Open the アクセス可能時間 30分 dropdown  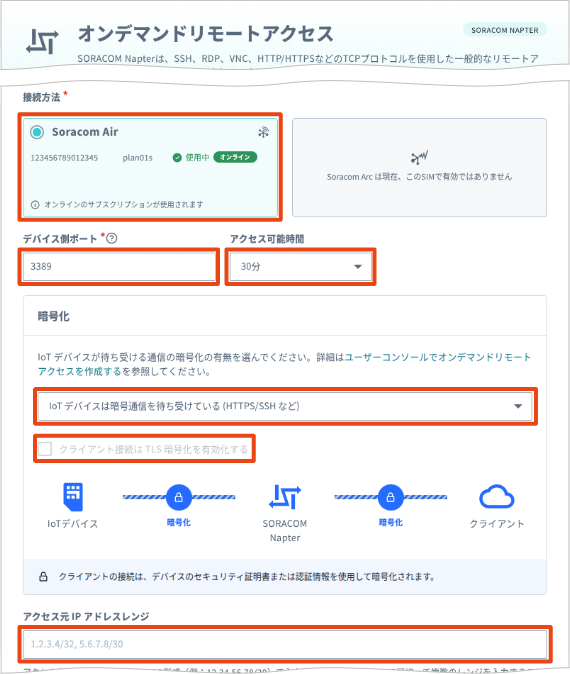coord(300,267)
